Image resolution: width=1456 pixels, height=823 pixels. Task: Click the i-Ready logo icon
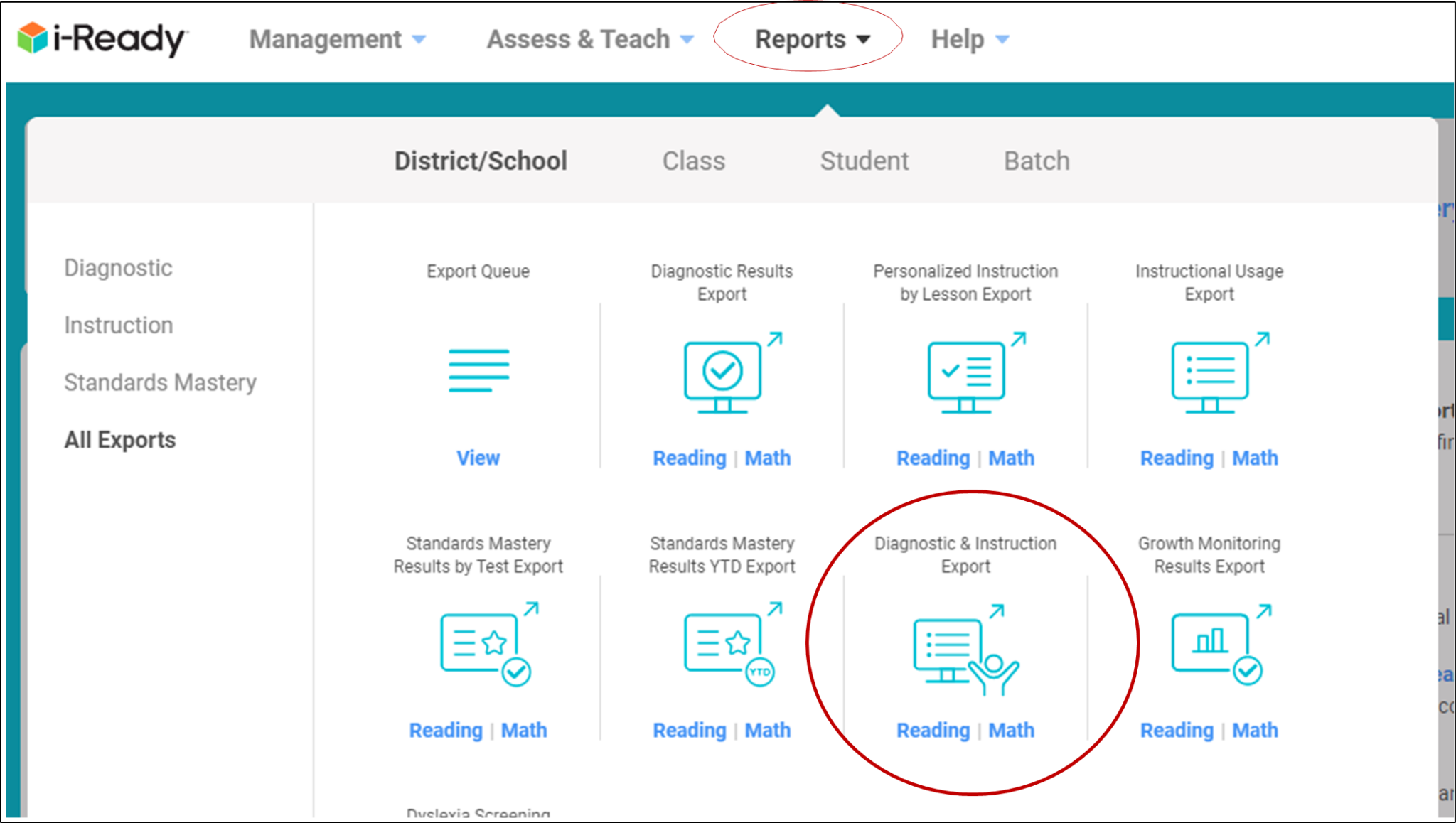point(33,39)
